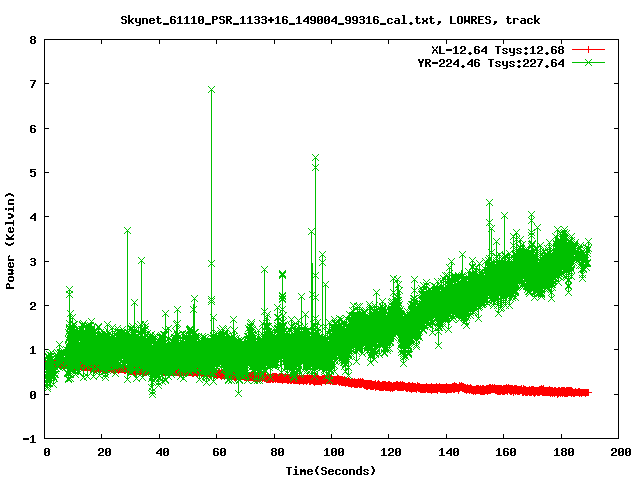Click the x-axis tick label 140
Image resolution: width=640 pixels, height=480 pixels.
(446, 452)
